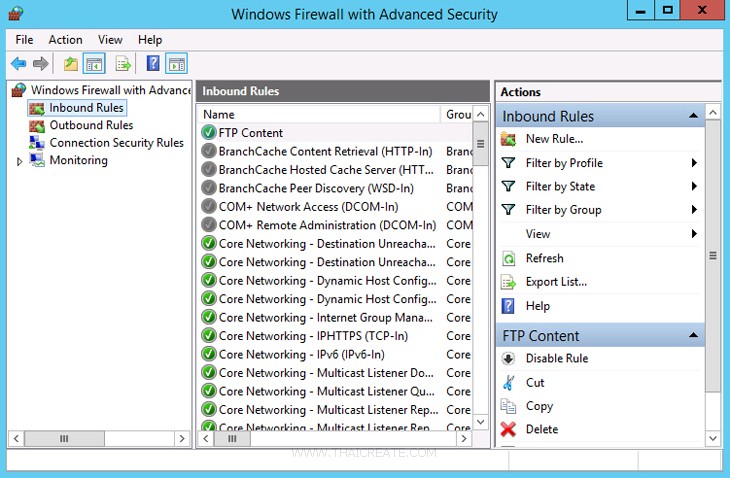
Task: Click the Up One Level folder icon
Action: click(x=71, y=63)
